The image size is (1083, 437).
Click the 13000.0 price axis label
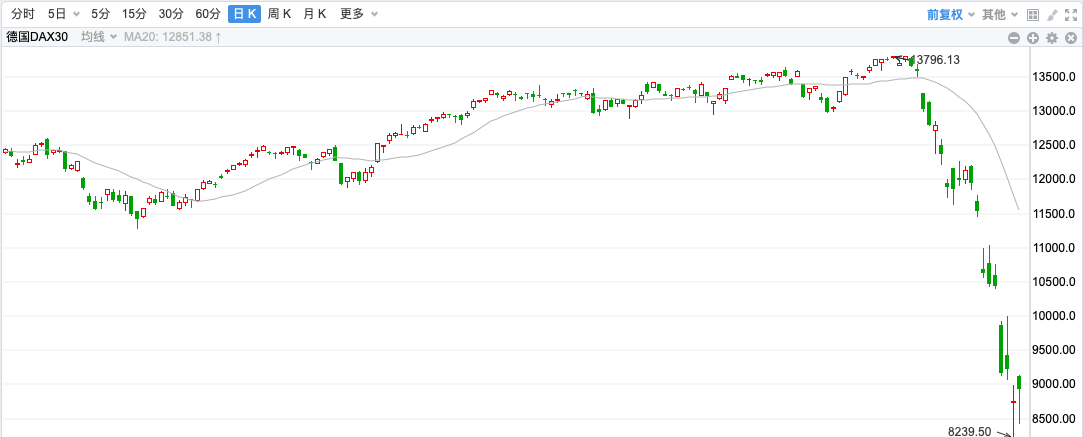point(1054,110)
